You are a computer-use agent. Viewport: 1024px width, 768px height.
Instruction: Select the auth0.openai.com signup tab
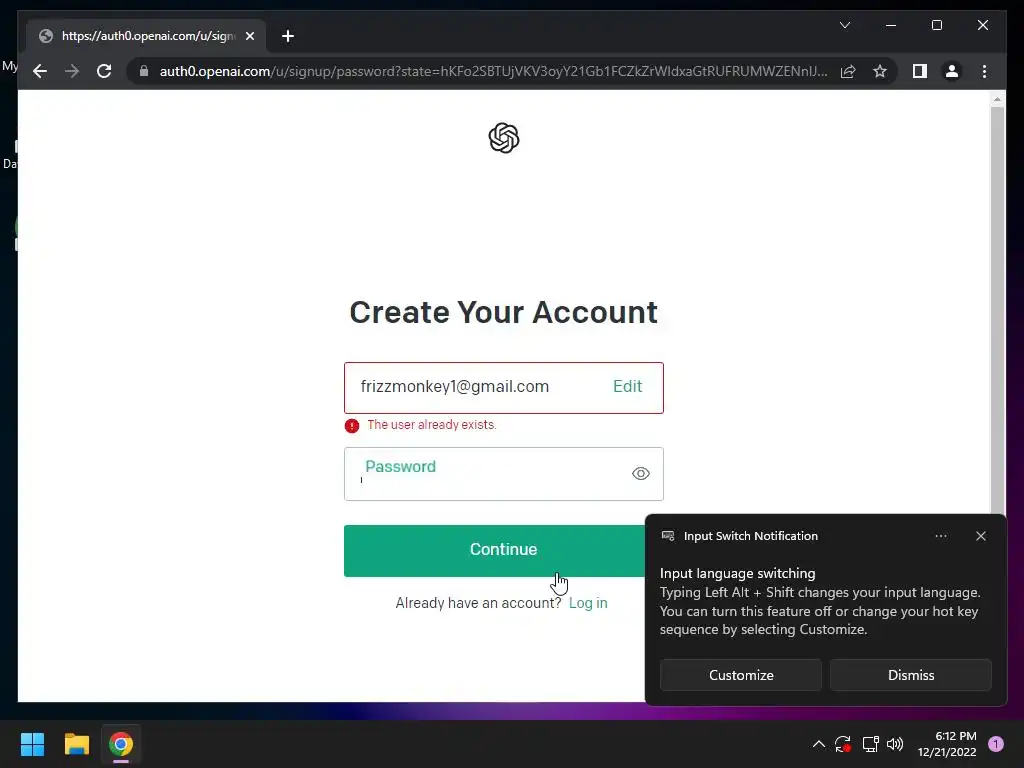click(x=146, y=36)
